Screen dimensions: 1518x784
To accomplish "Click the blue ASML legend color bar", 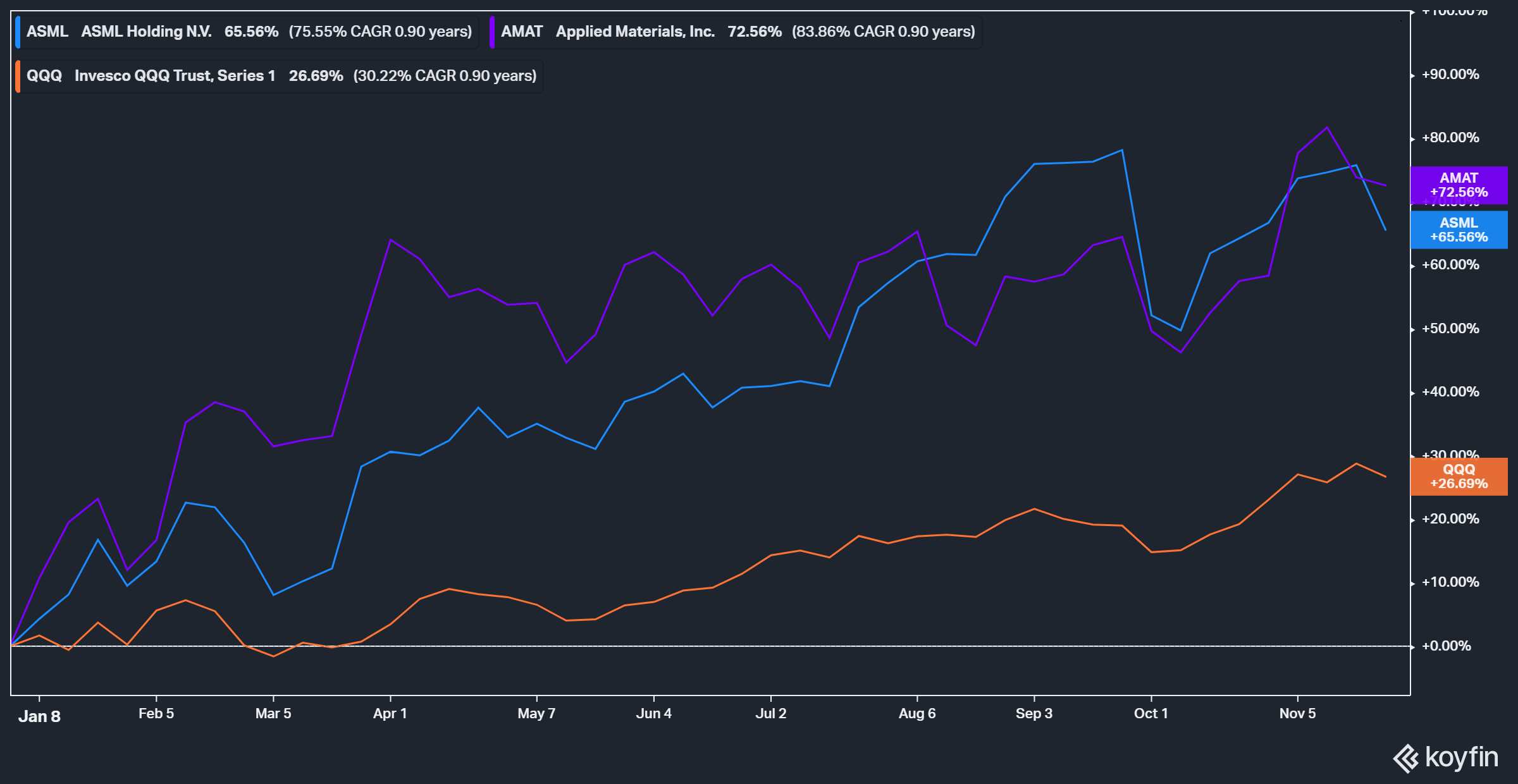I will click(18, 32).
